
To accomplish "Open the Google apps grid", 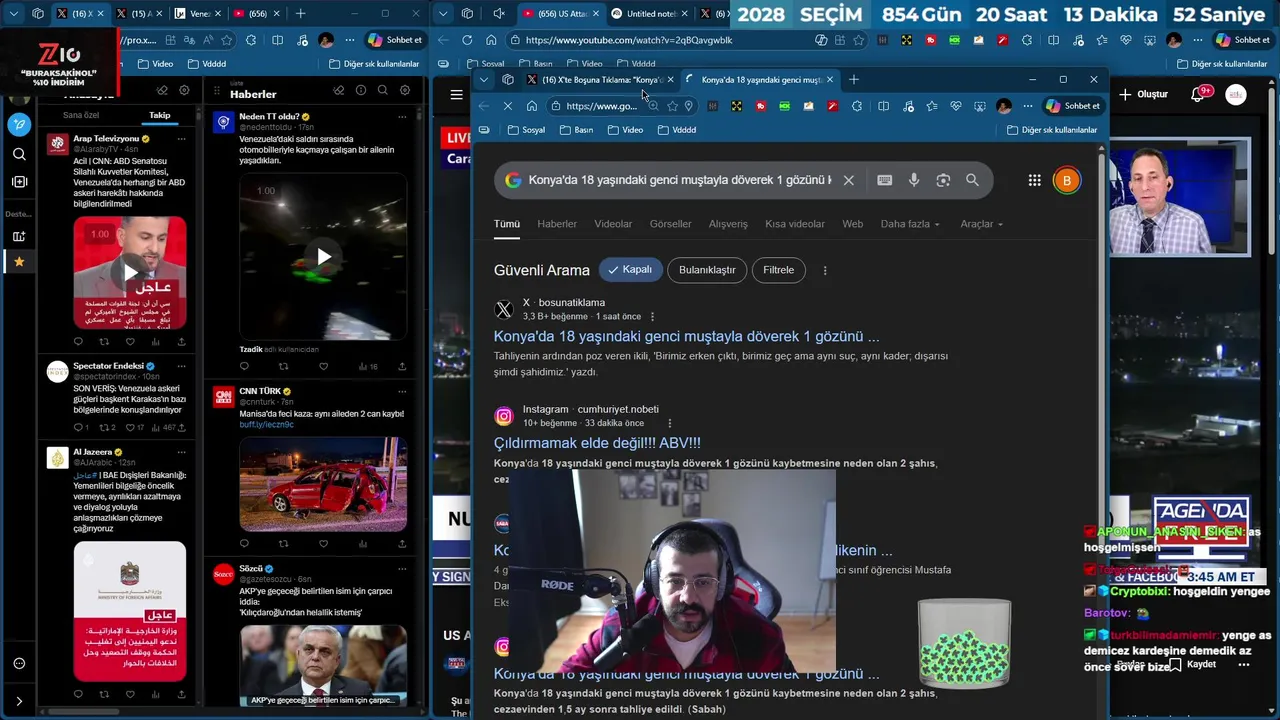I will (1034, 180).
